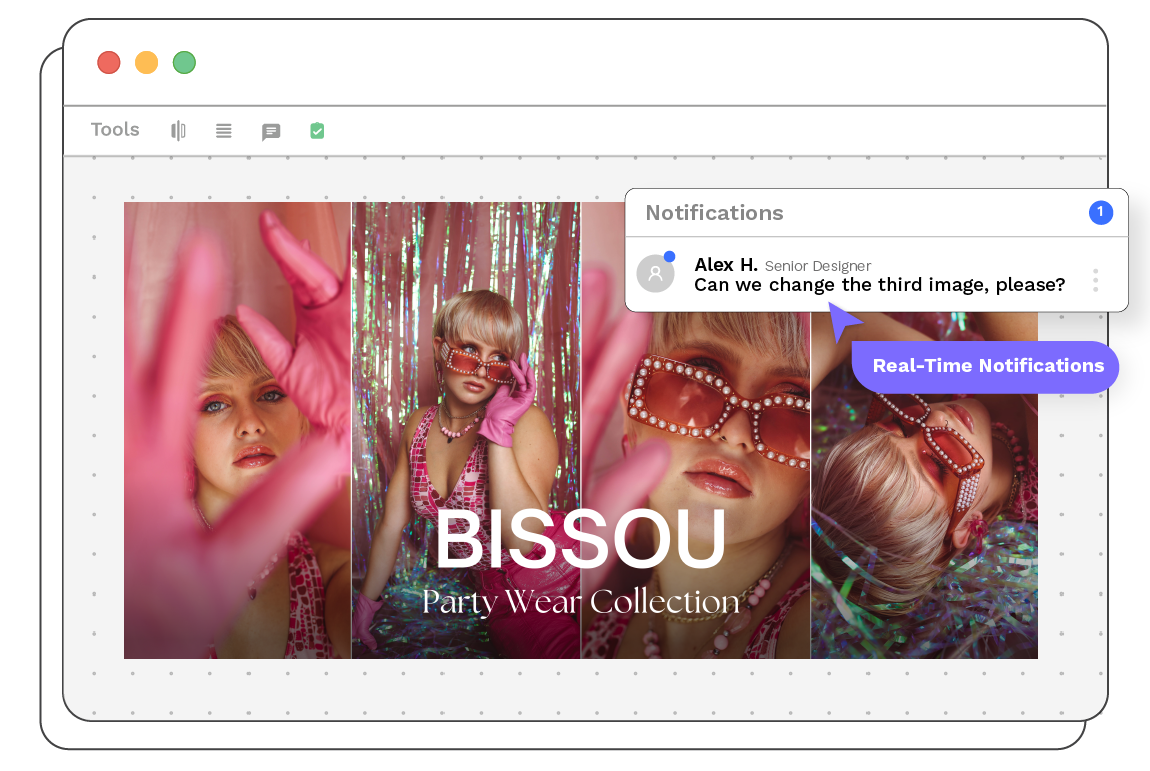
Task: Click the message 'Can we change the third image'
Action: [x=880, y=285]
